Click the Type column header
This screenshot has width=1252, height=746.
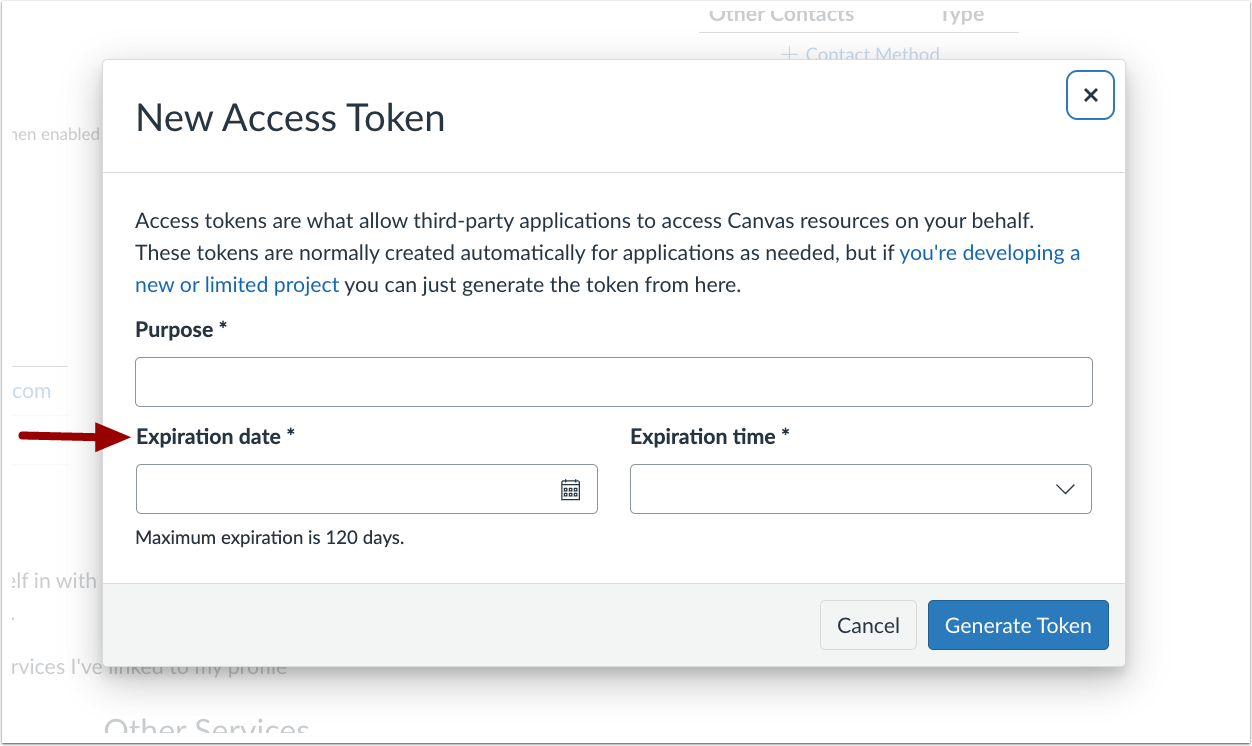click(x=962, y=14)
